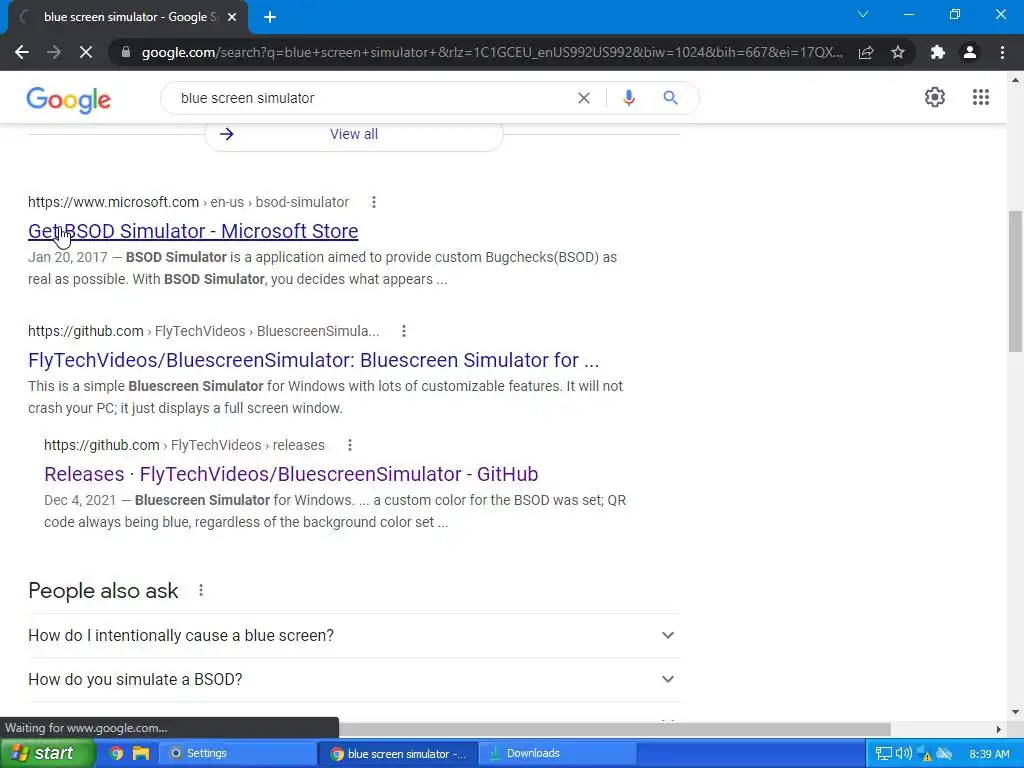Go to the Google homepage via the logo
The height and width of the screenshot is (768, 1024).
click(69, 99)
